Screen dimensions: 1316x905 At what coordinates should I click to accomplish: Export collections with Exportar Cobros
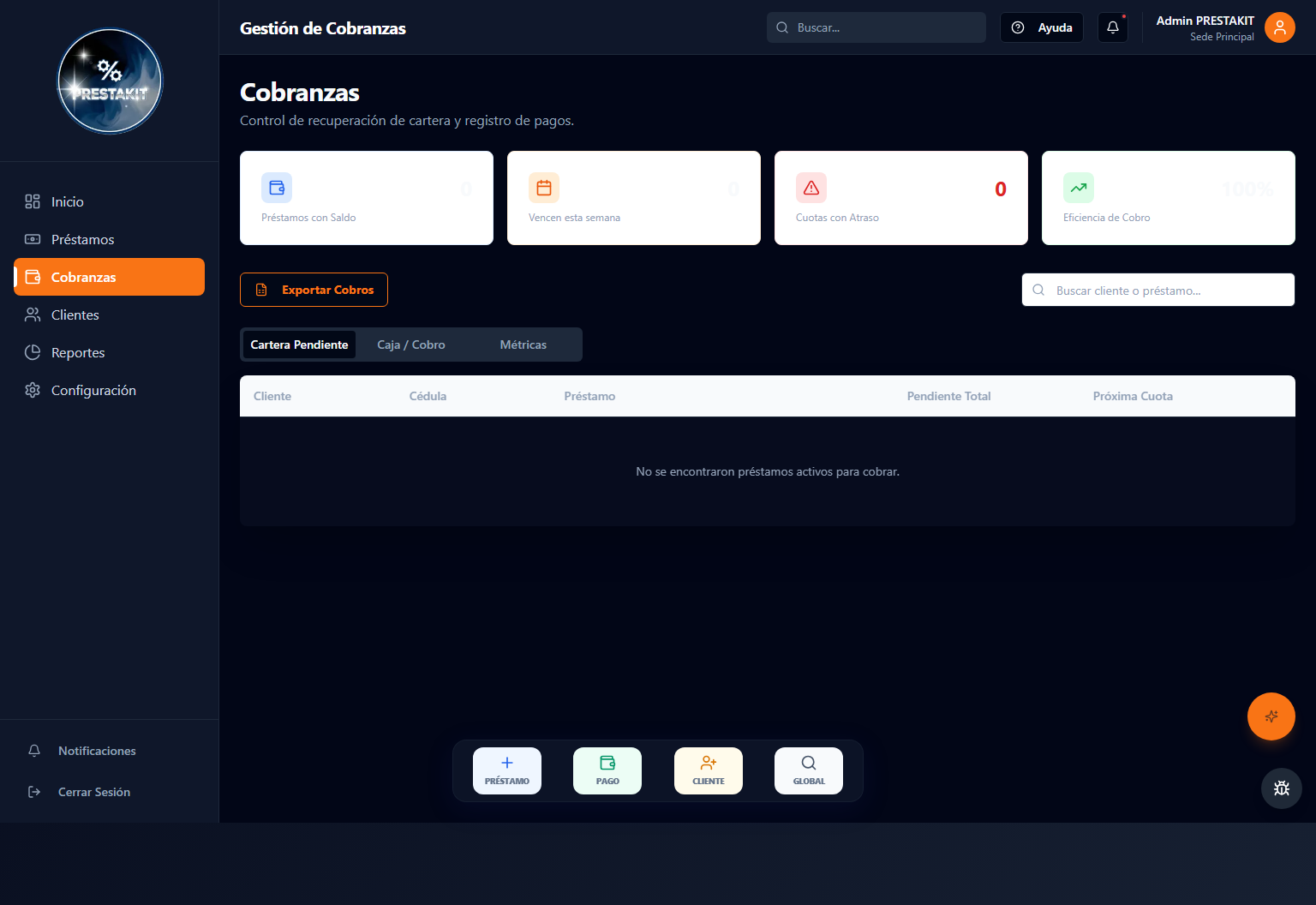click(314, 290)
